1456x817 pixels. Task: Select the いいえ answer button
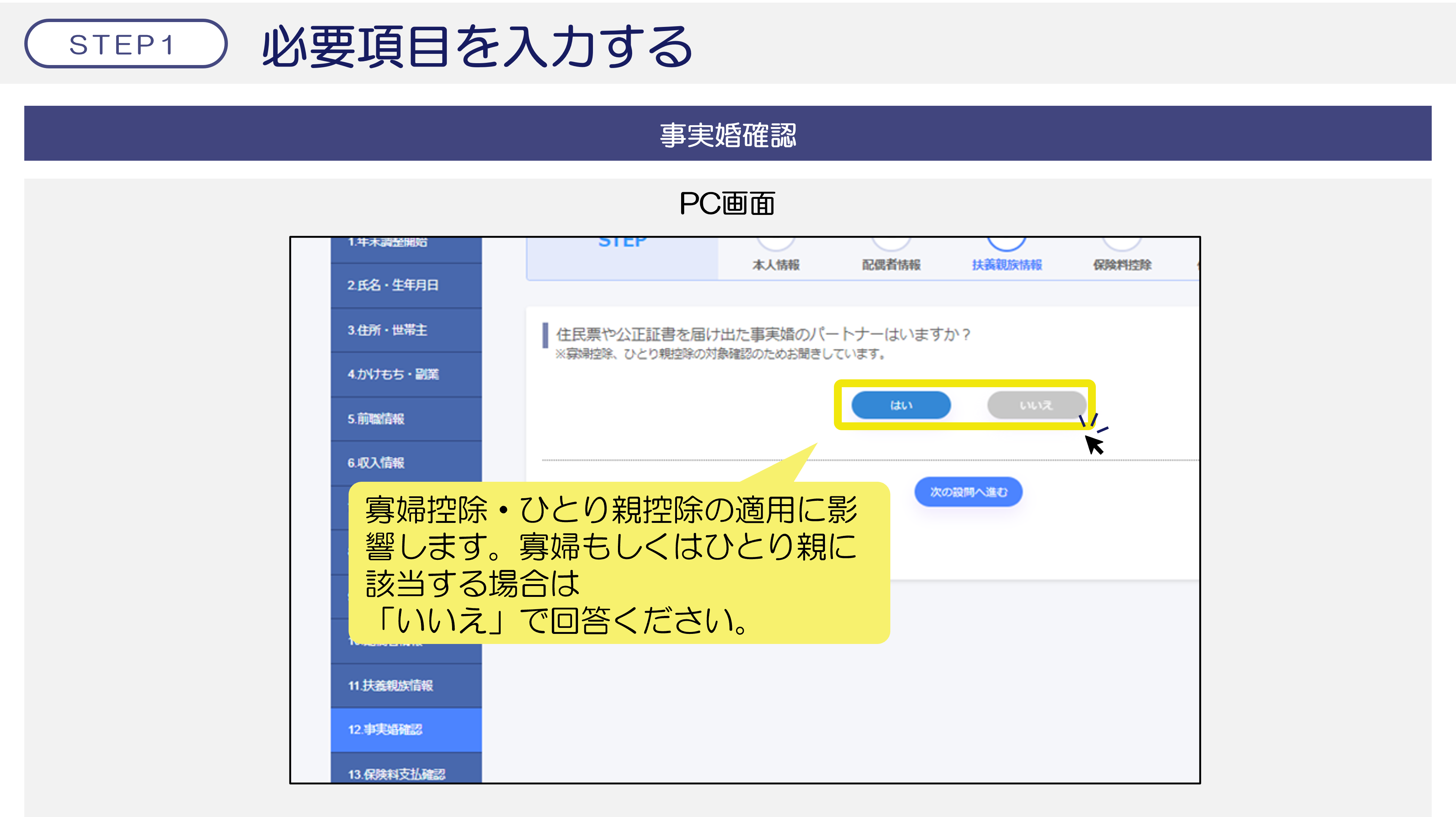click(1036, 405)
